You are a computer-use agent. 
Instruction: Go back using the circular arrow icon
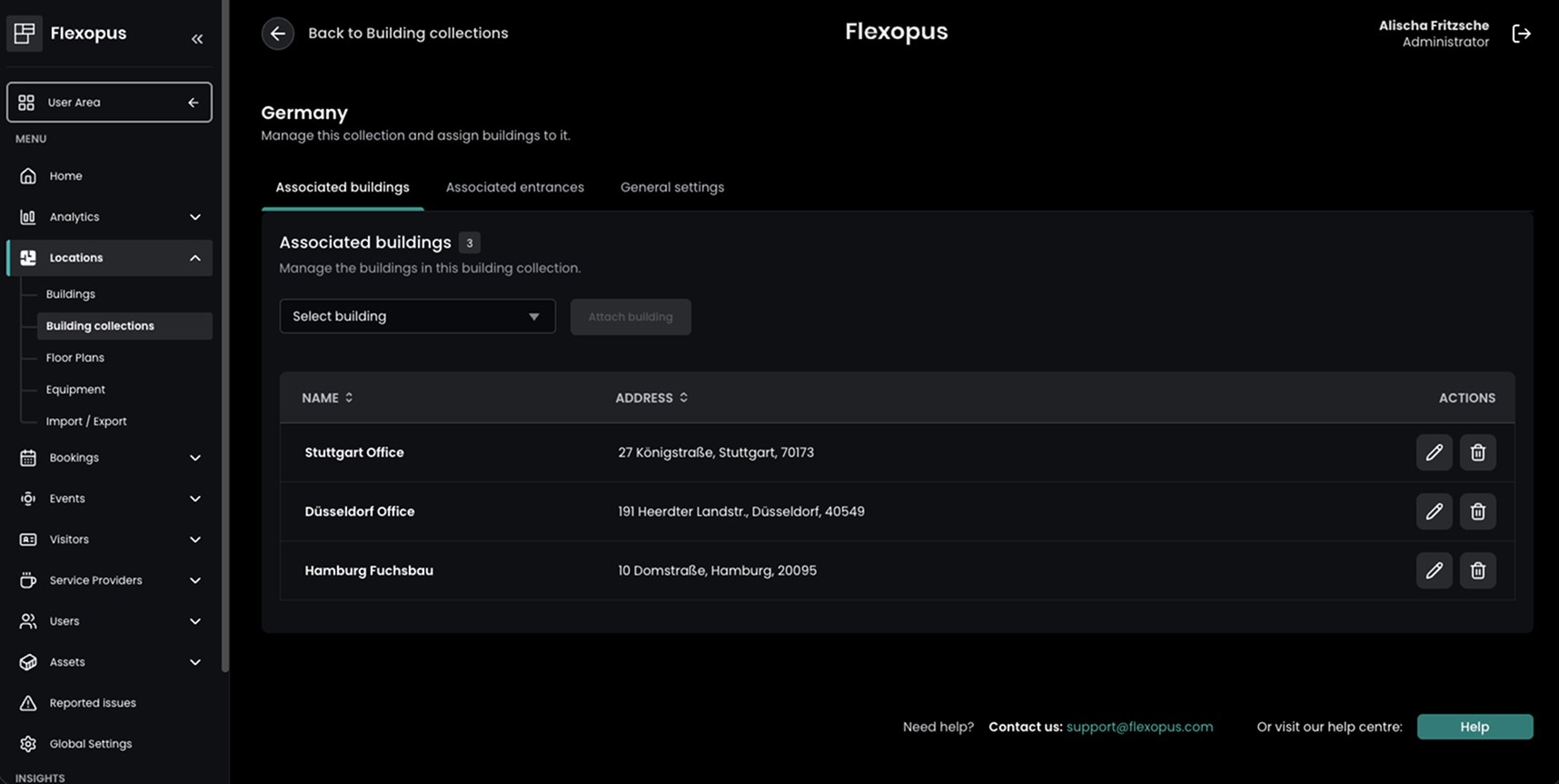[278, 34]
